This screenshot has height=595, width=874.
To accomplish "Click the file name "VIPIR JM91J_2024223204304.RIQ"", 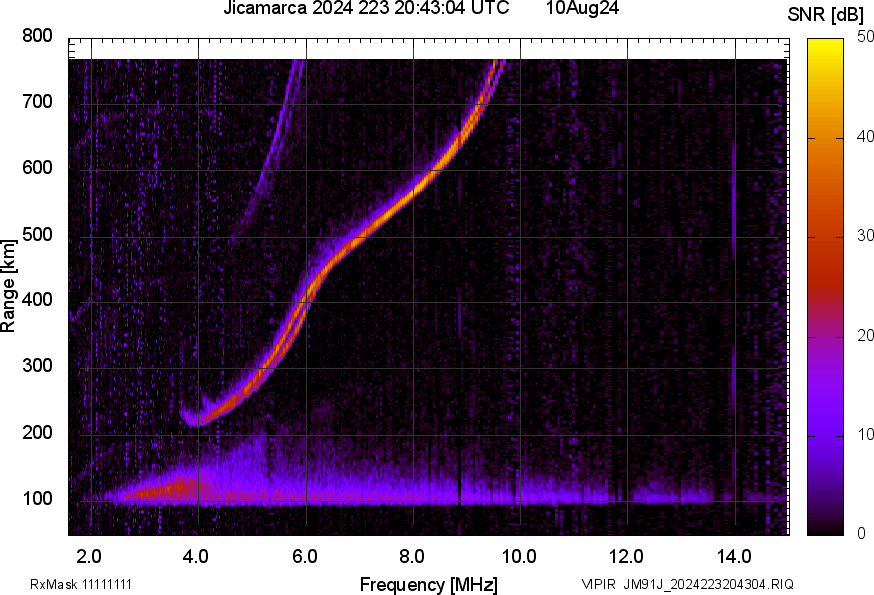I will click(687, 584).
